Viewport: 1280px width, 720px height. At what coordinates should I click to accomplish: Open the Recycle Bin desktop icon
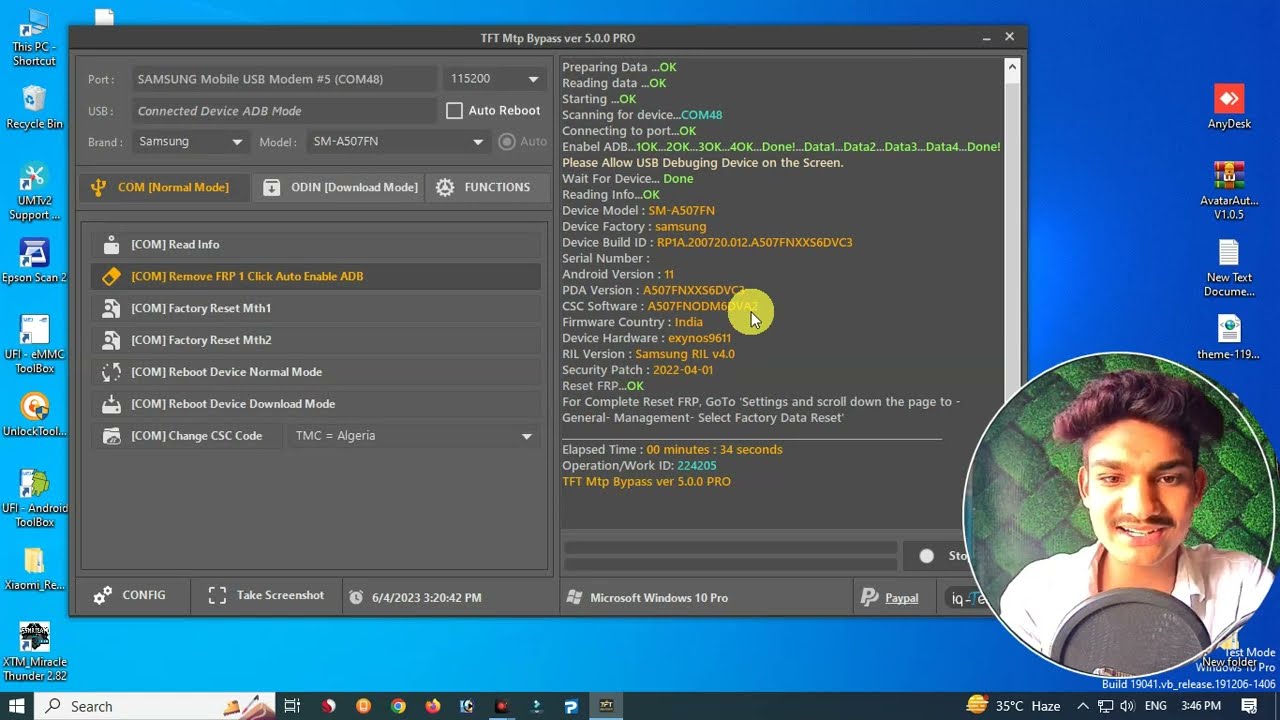(34, 107)
